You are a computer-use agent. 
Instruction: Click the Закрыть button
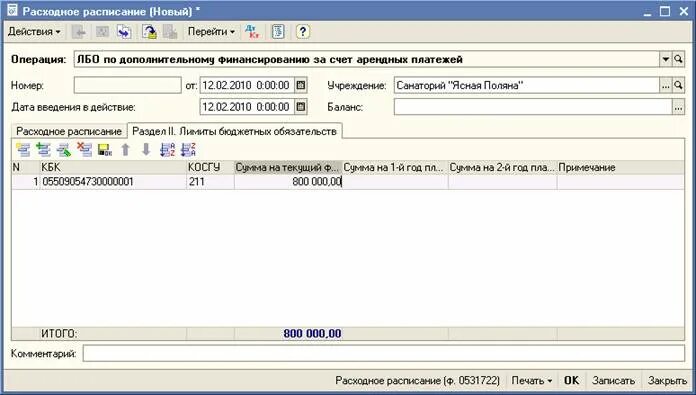tap(667, 380)
